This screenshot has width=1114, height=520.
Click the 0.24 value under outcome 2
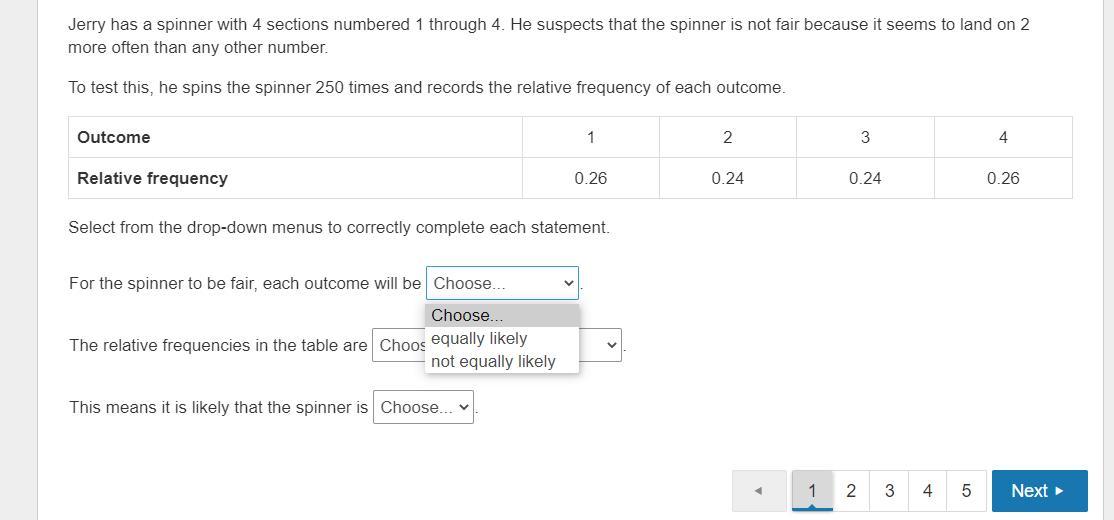pos(728,178)
